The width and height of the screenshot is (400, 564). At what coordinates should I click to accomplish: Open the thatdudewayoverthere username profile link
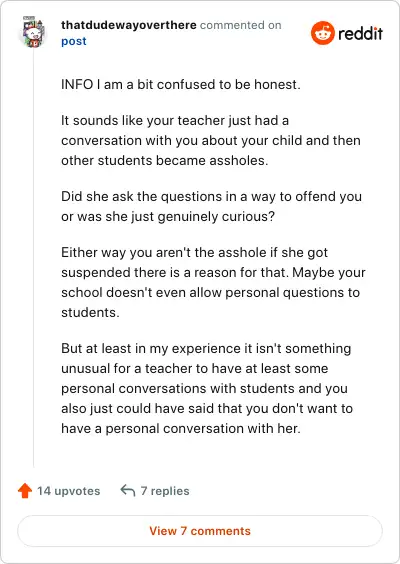[129, 25]
